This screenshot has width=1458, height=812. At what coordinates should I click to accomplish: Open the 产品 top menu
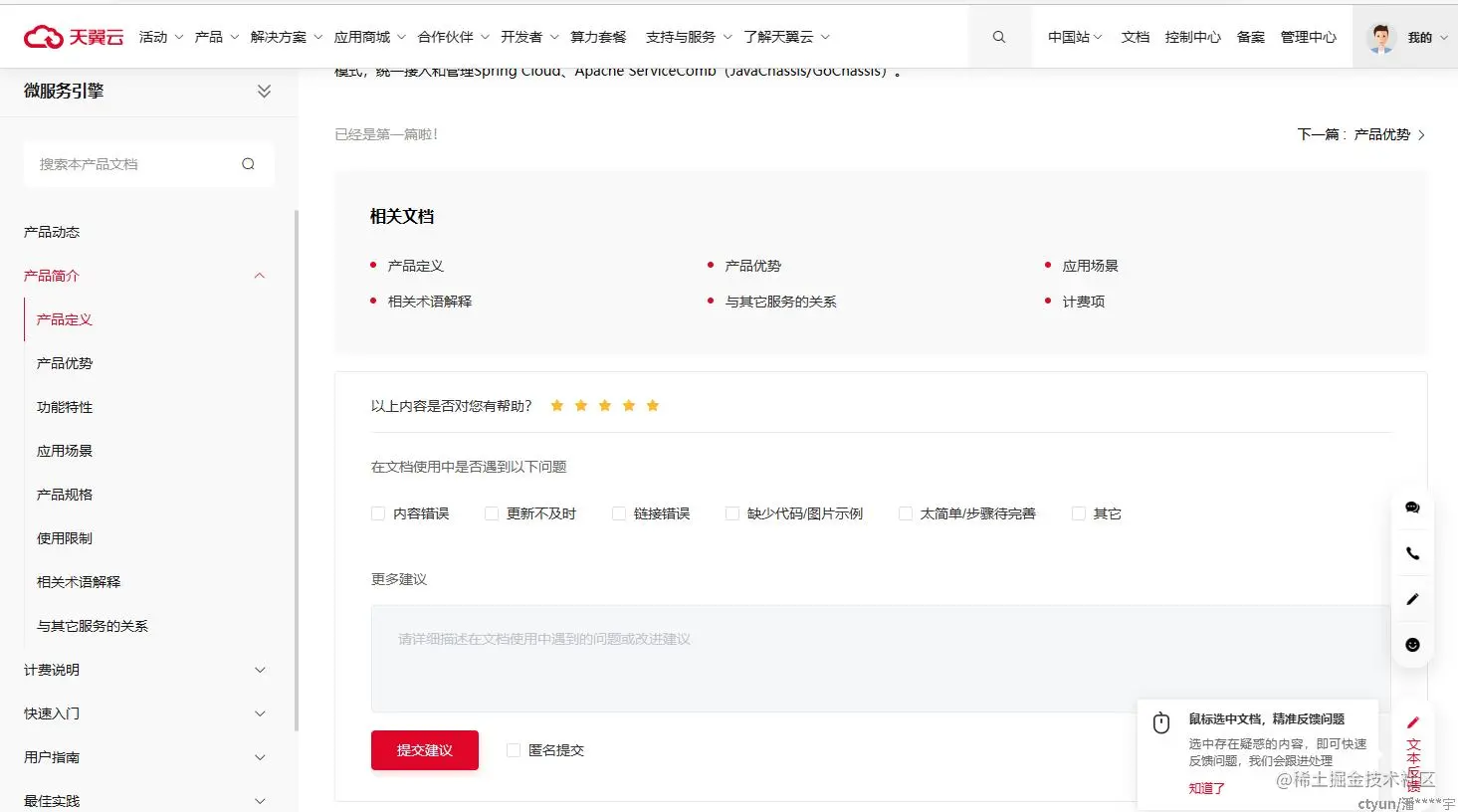(x=217, y=37)
